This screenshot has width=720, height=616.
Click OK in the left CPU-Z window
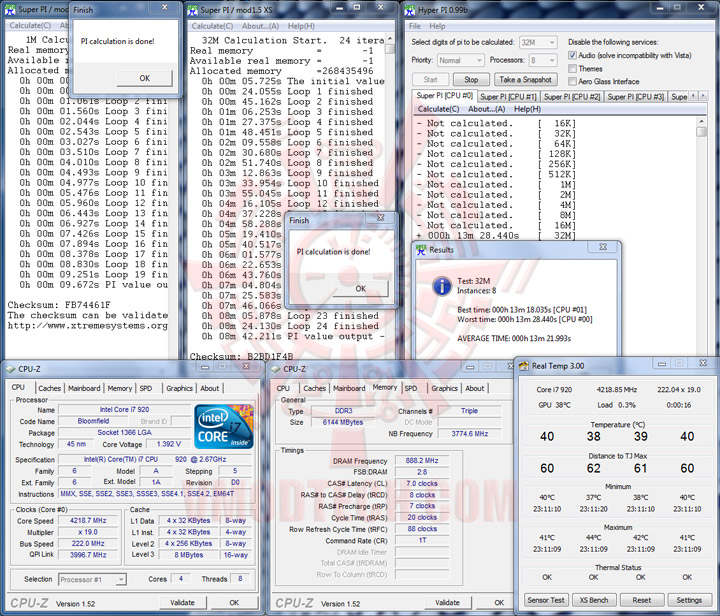pos(234,602)
